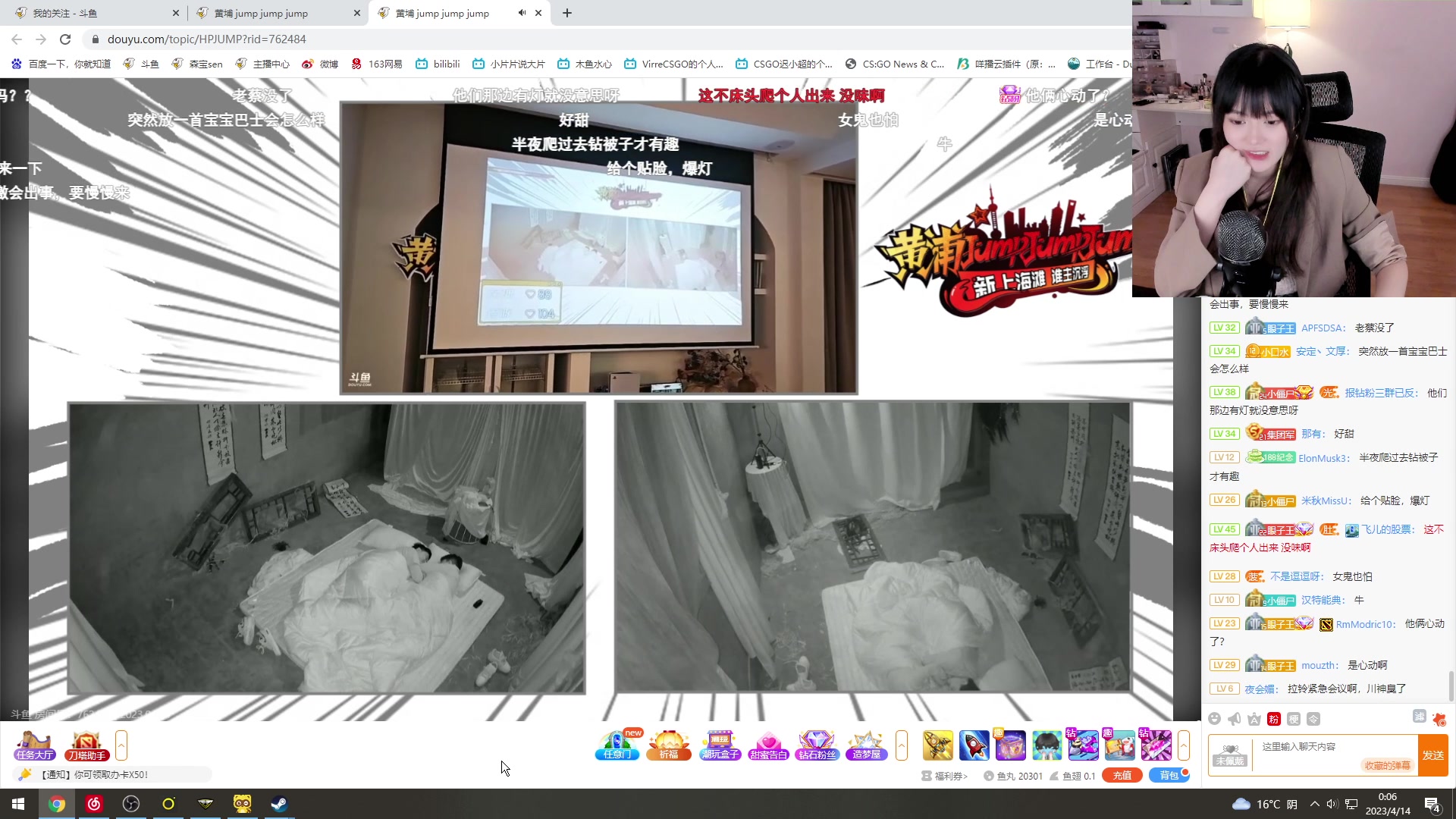This screenshot has height=819, width=1456.
Task: Open the 刀塔助手 Dota helper icon
Action: [x=86, y=745]
